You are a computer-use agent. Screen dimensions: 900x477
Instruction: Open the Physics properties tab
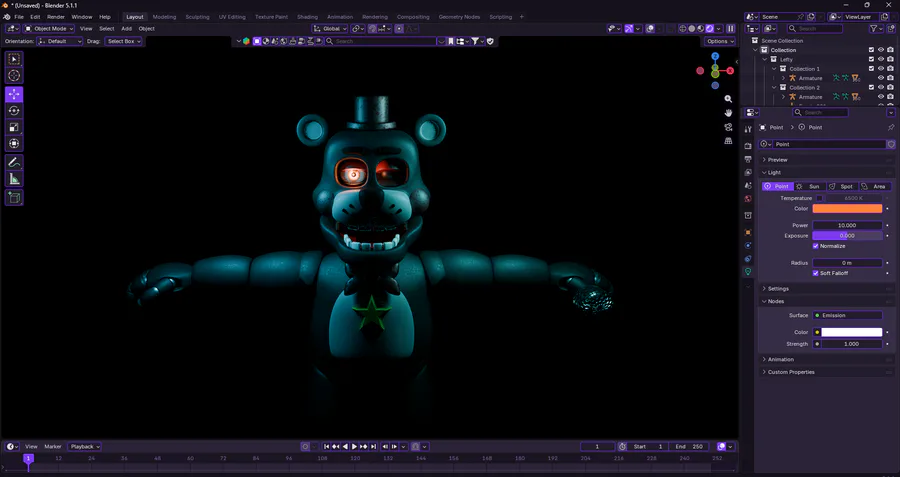(748, 246)
